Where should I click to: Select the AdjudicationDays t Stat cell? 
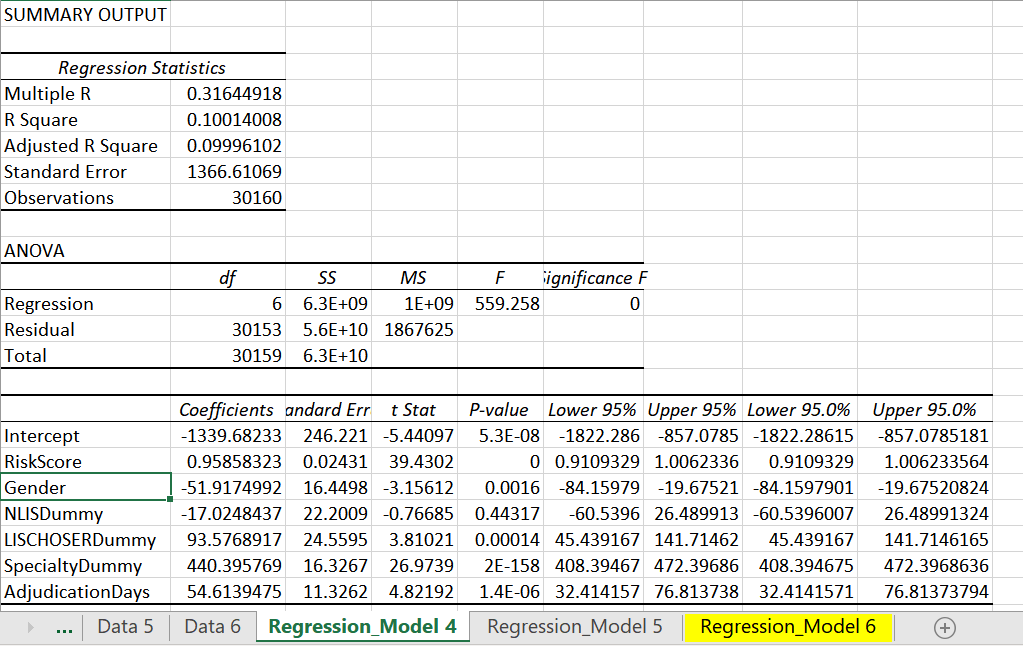coord(413,591)
